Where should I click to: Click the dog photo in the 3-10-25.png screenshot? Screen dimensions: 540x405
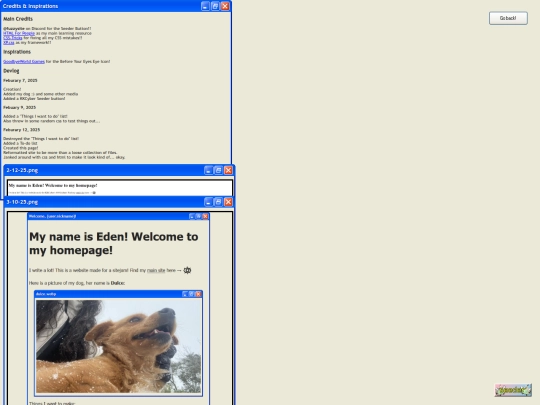(118, 346)
